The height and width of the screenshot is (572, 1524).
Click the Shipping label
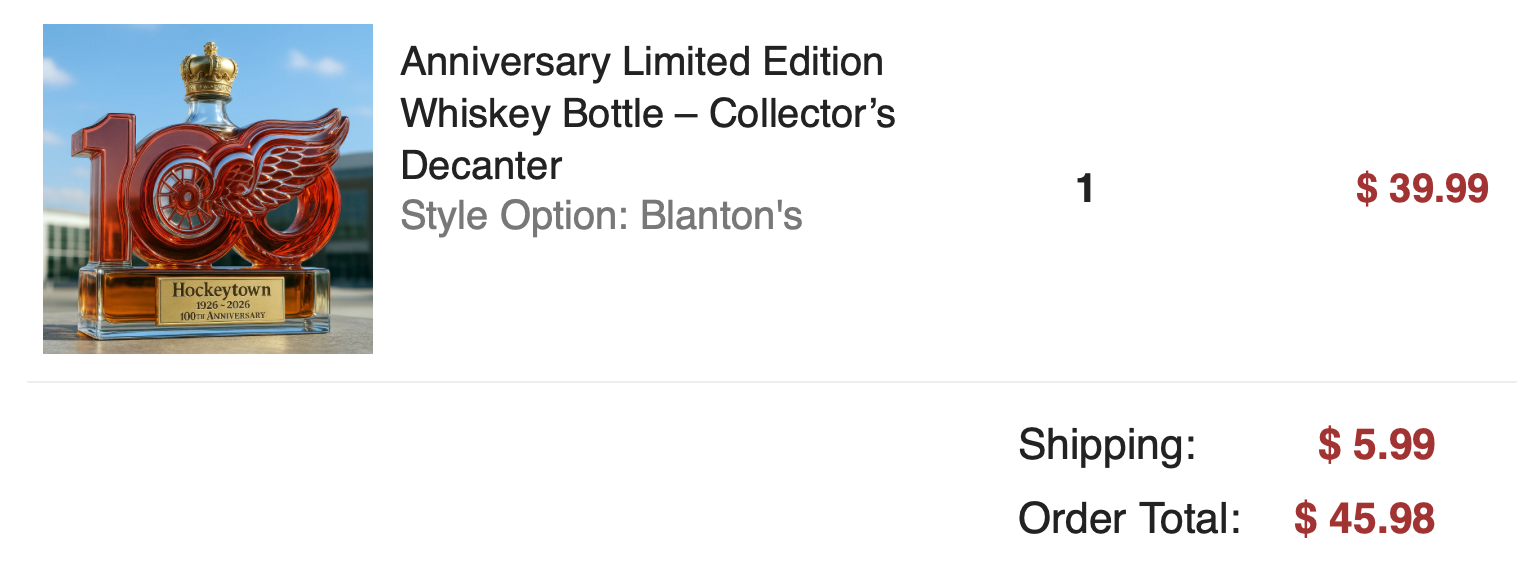click(1107, 445)
